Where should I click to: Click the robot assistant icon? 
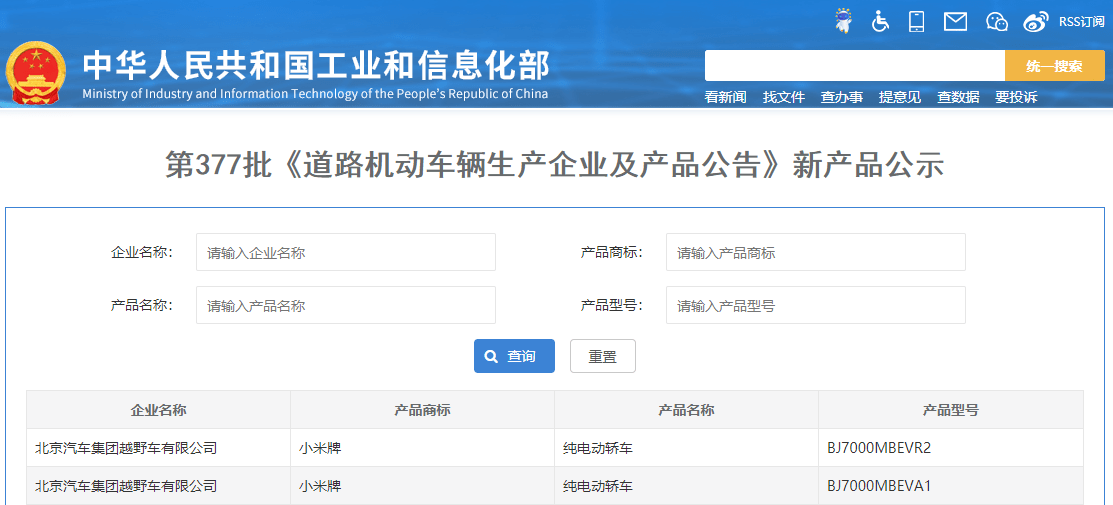[x=844, y=21]
